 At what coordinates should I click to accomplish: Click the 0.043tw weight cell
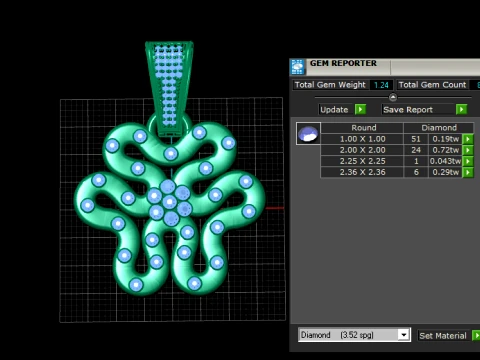(x=446, y=161)
